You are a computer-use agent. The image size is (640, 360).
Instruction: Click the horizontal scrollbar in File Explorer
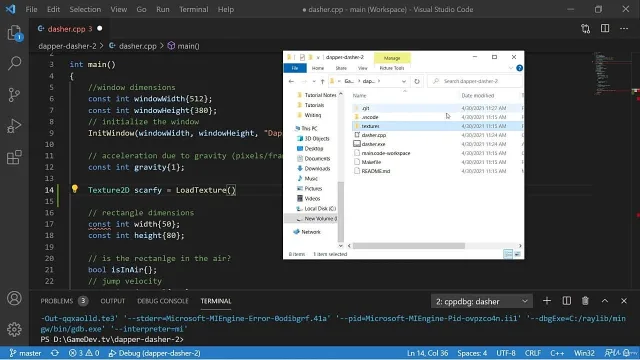pyautogui.click(x=409, y=246)
